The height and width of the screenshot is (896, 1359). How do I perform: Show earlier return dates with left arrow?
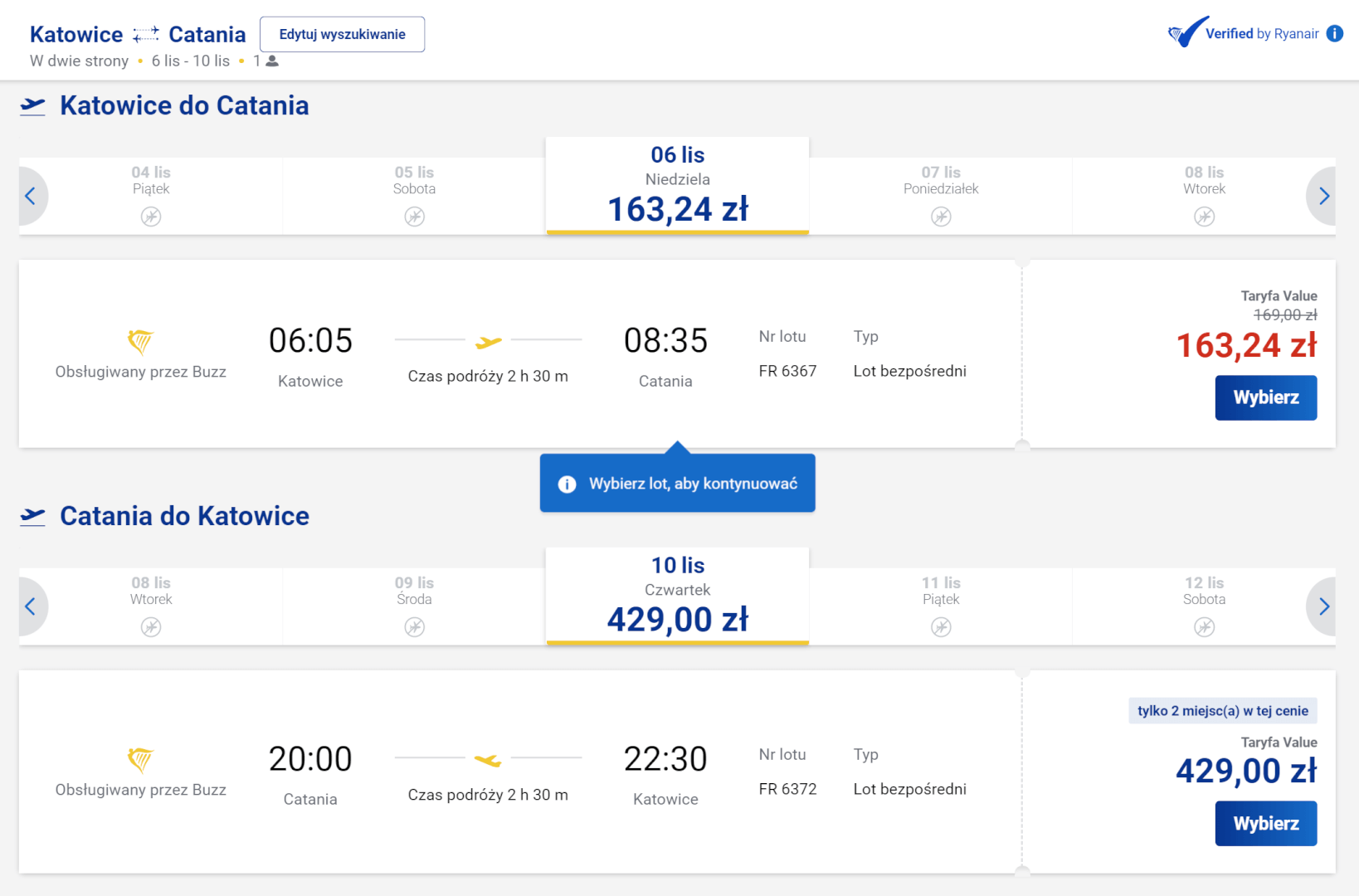point(32,606)
